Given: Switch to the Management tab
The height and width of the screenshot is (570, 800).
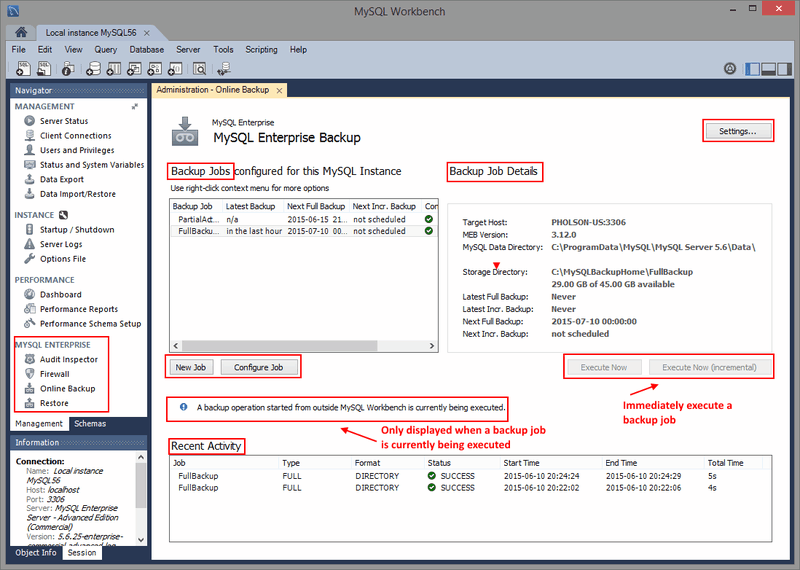Looking at the screenshot, I should tap(39, 424).
